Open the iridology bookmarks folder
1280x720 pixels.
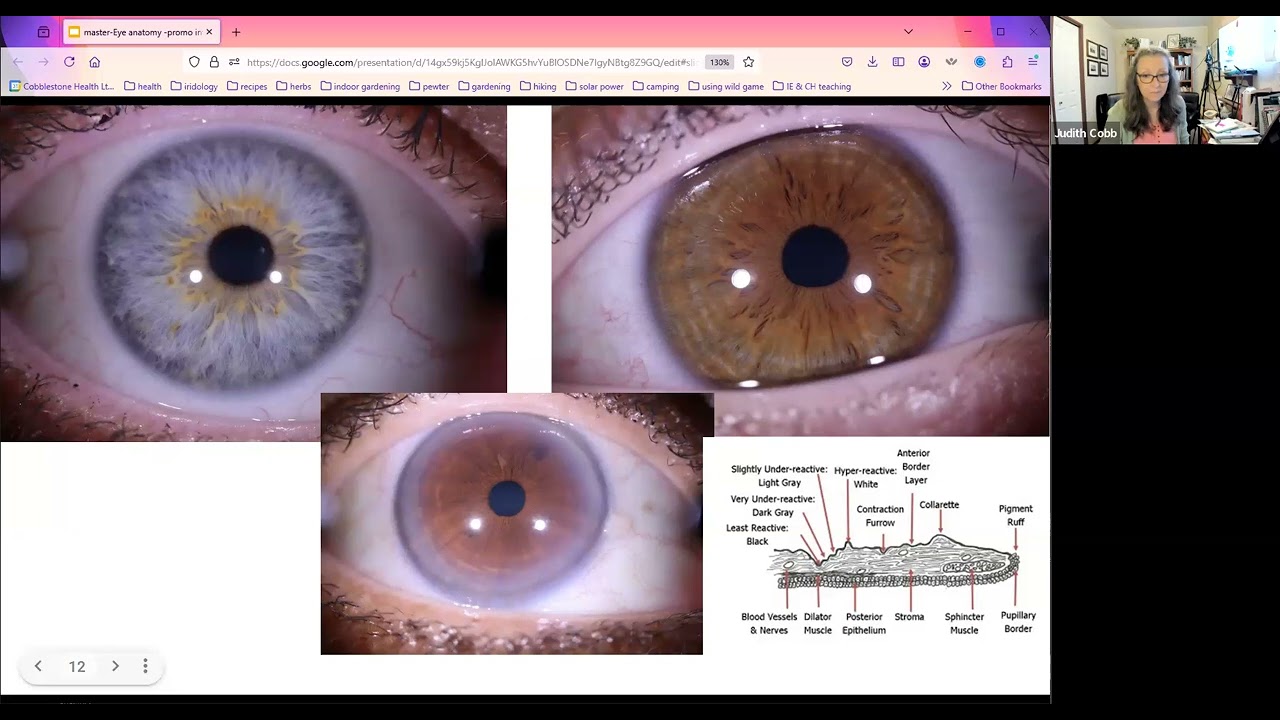click(x=194, y=86)
